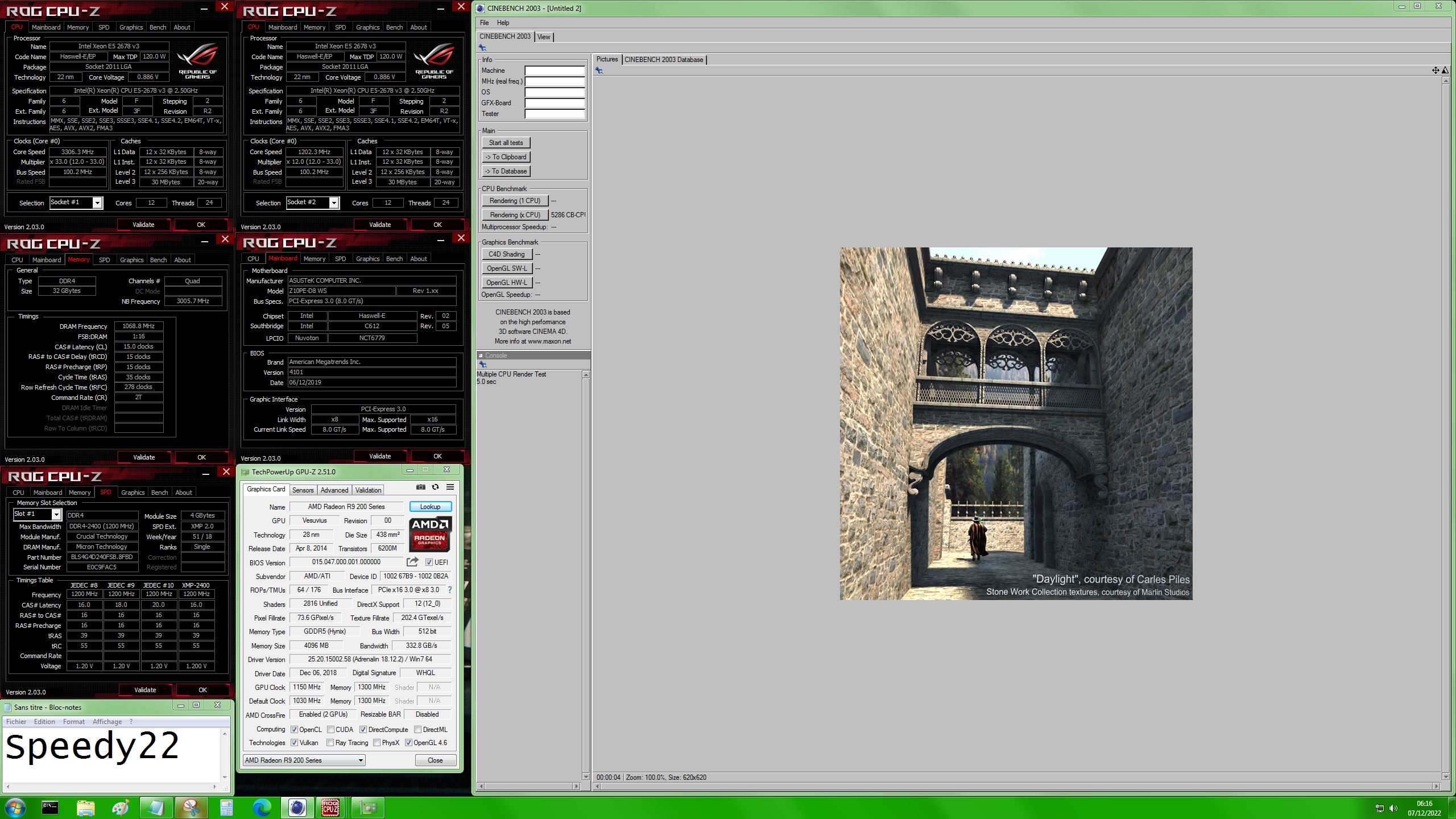This screenshot has width=1456, height=819.
Task: Click the pin icon below the CINEBENCH 2003 tab
Action: click(482, 48)
